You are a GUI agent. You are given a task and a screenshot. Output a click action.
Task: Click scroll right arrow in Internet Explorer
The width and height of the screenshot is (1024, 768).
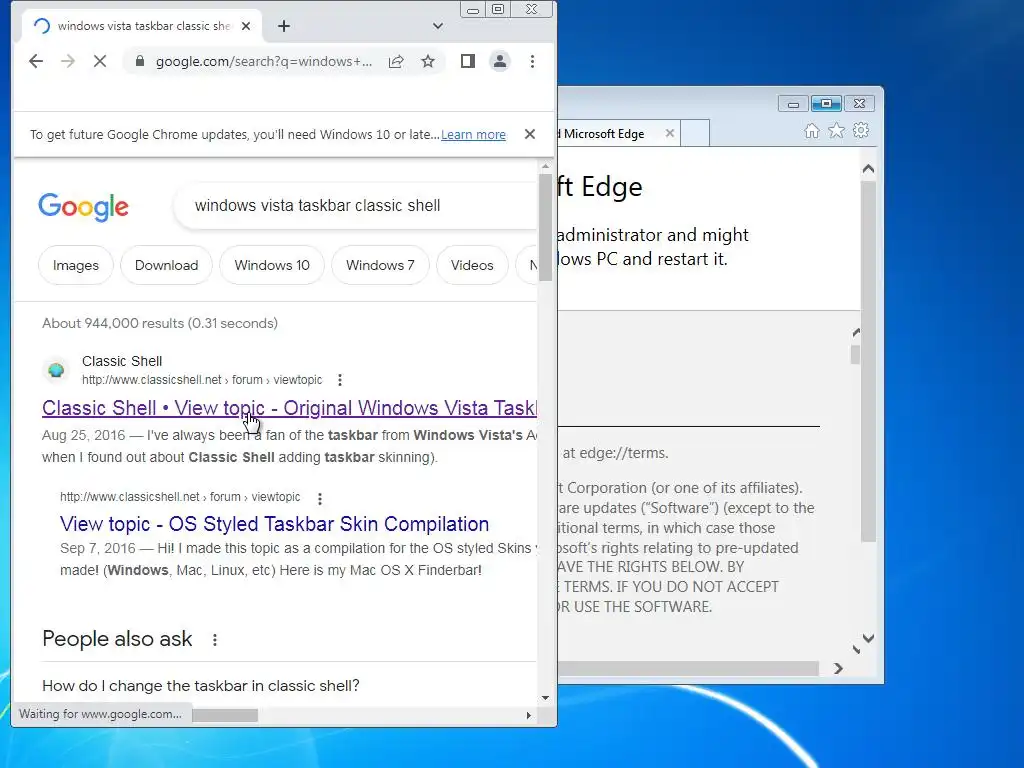tap(839, 668)
